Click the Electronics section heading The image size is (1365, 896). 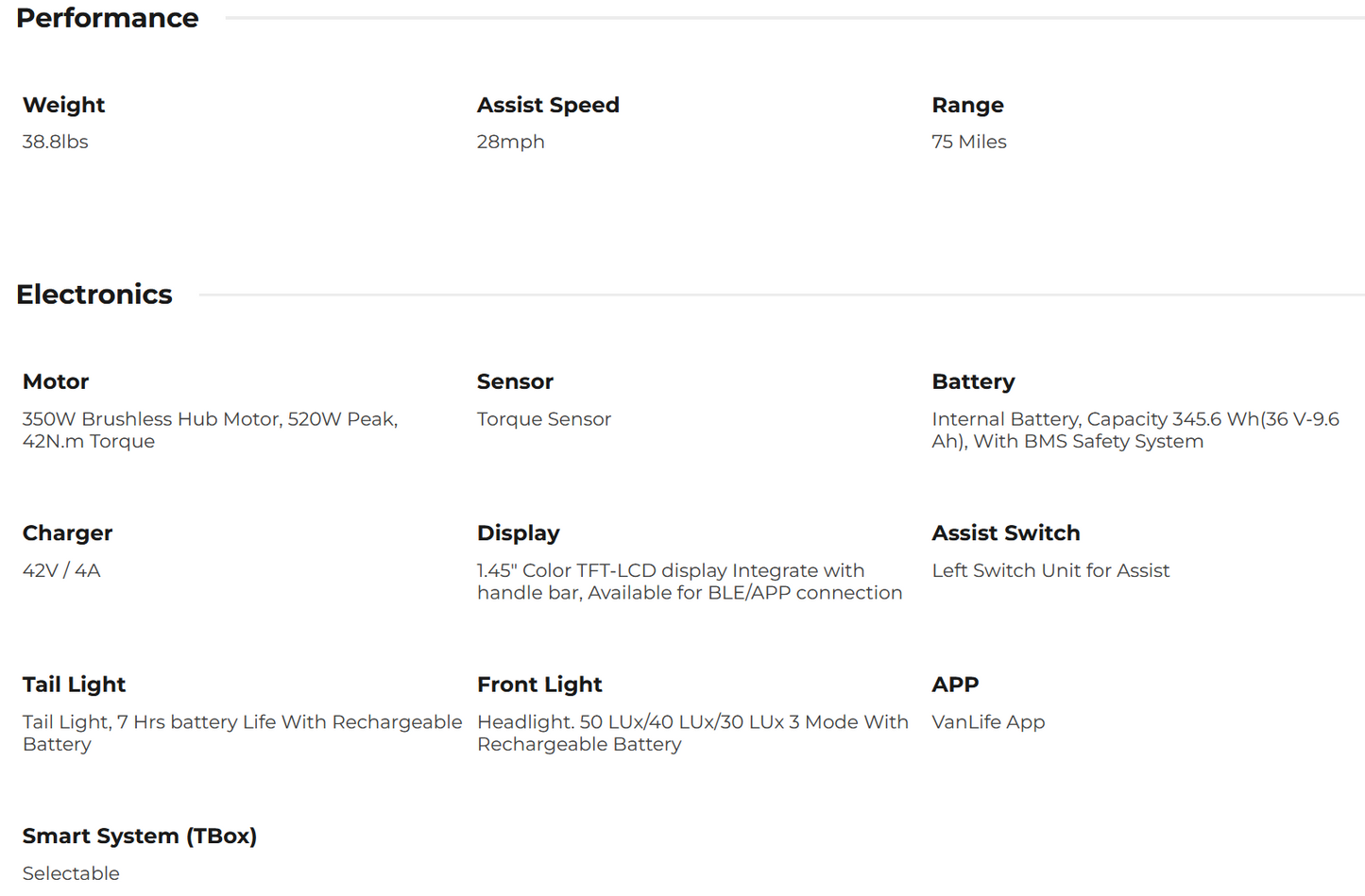pyautogui.click(x=94, y=295)
